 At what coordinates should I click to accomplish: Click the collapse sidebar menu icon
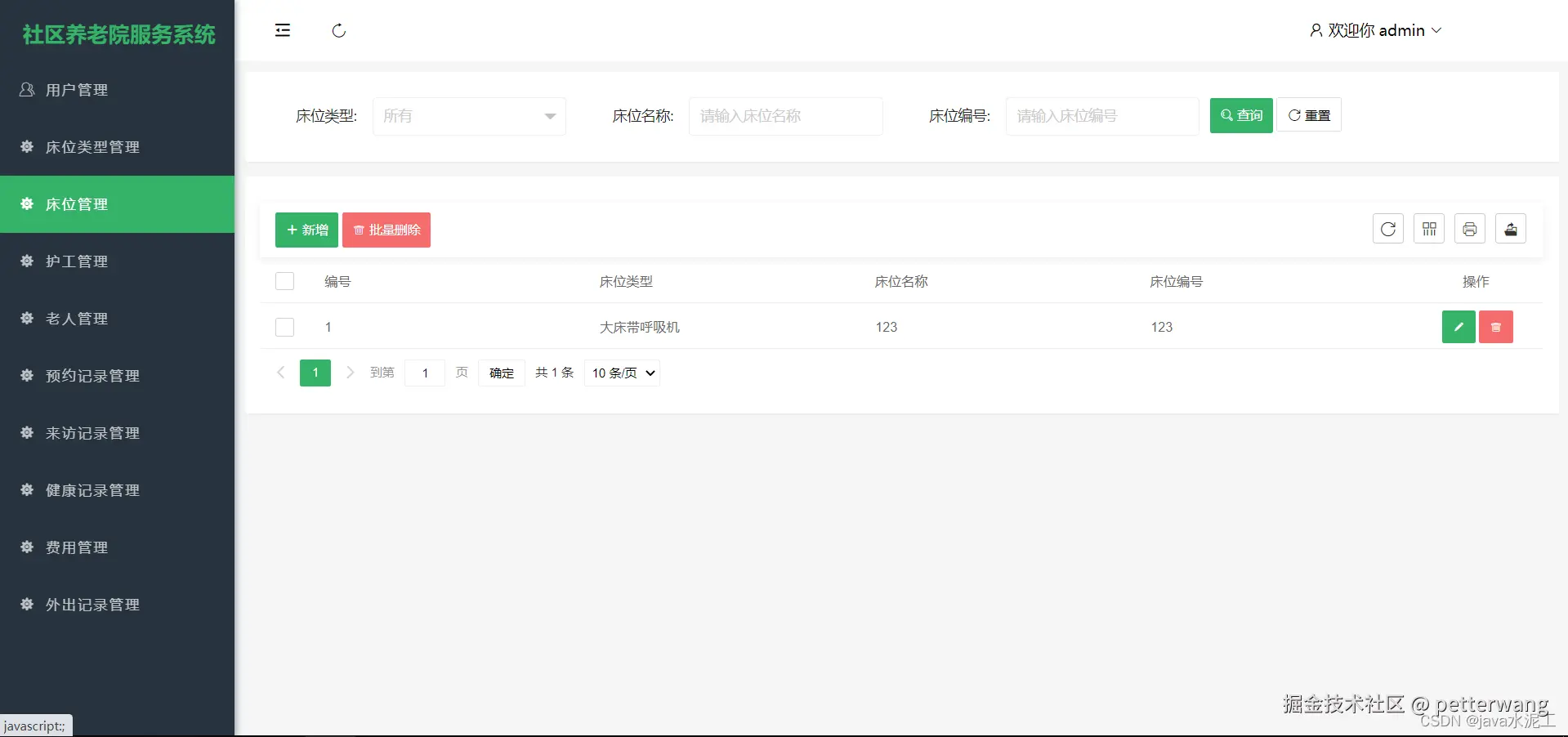pos(282,30)
